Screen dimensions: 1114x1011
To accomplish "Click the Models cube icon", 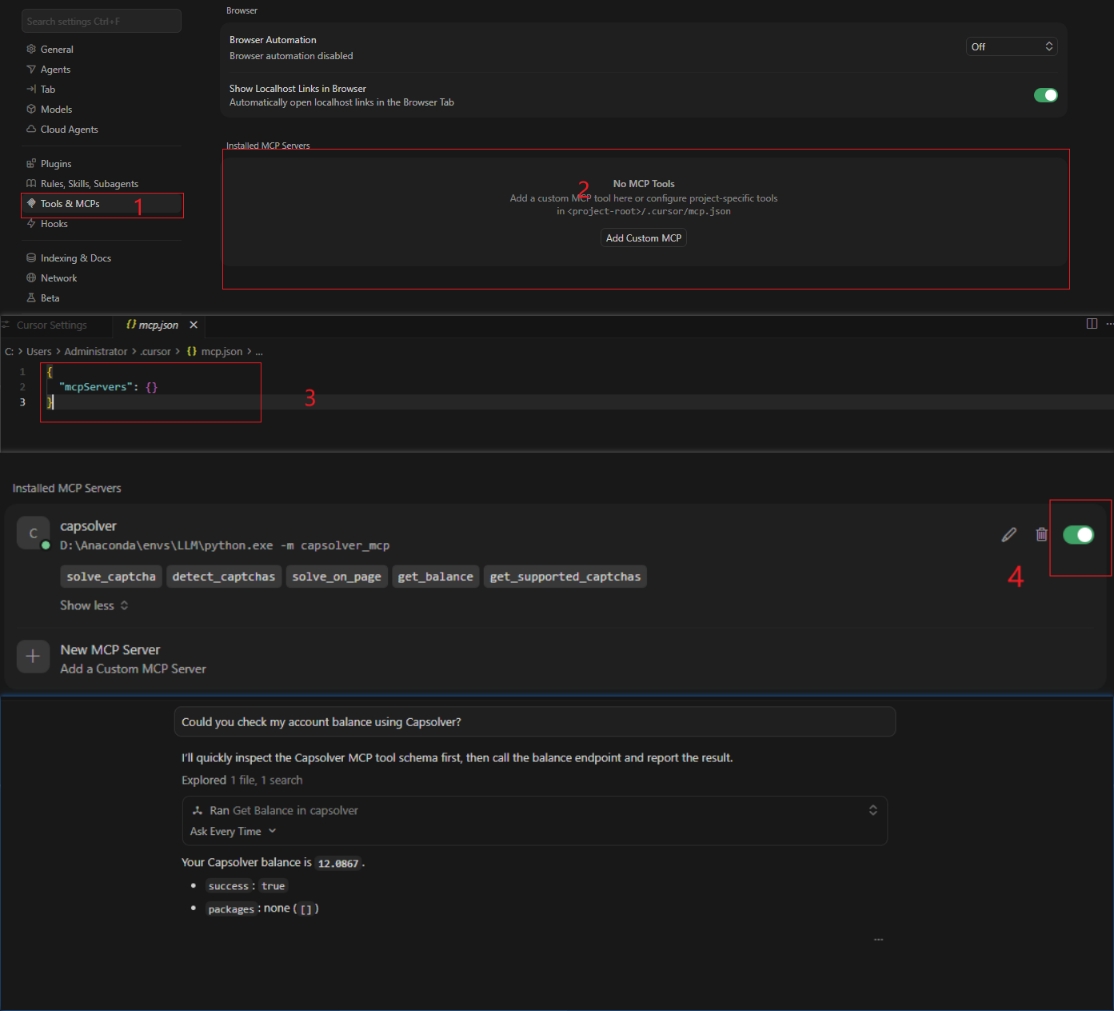I will 31,109.
